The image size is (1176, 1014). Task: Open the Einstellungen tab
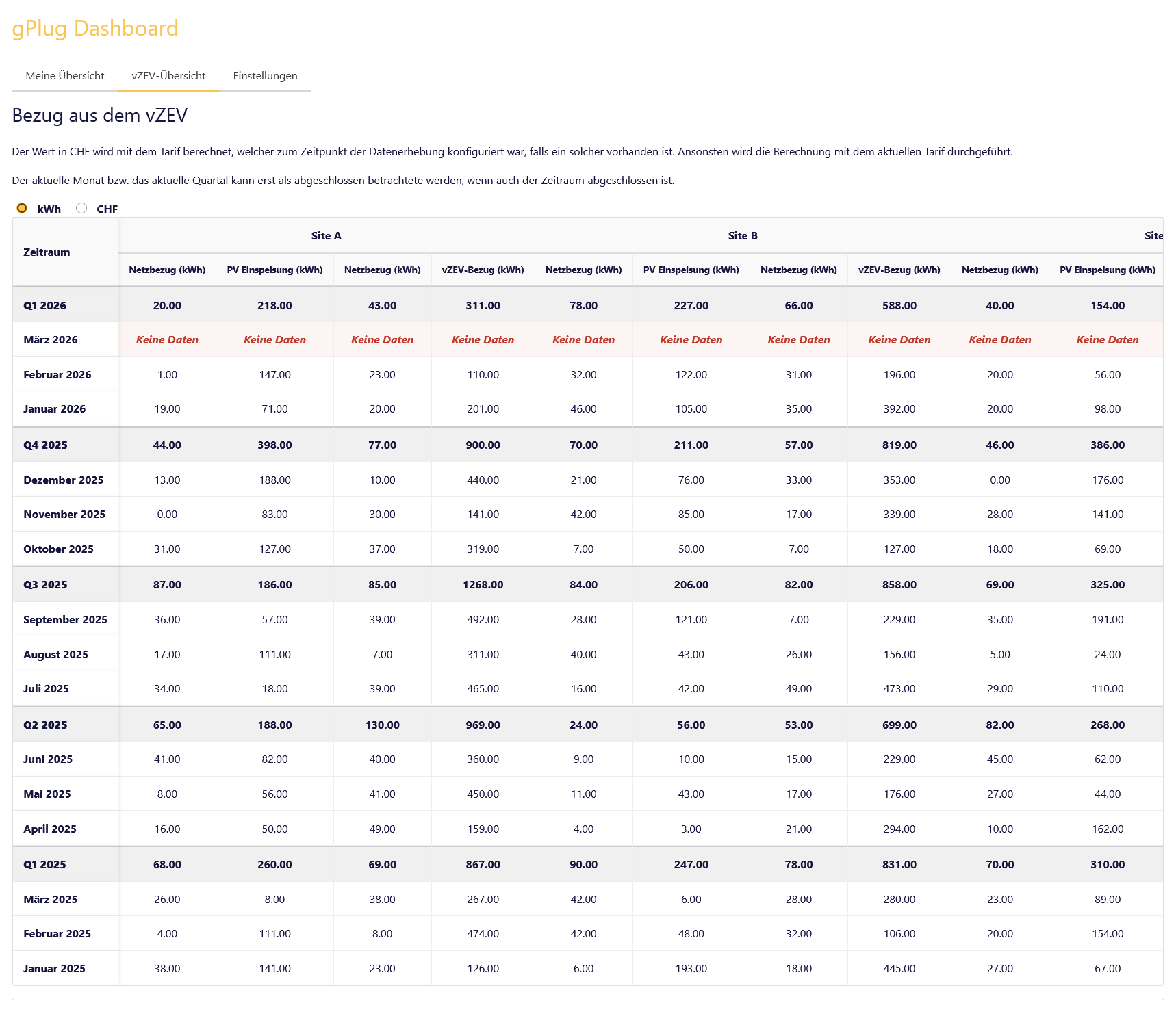click(265, 76)
